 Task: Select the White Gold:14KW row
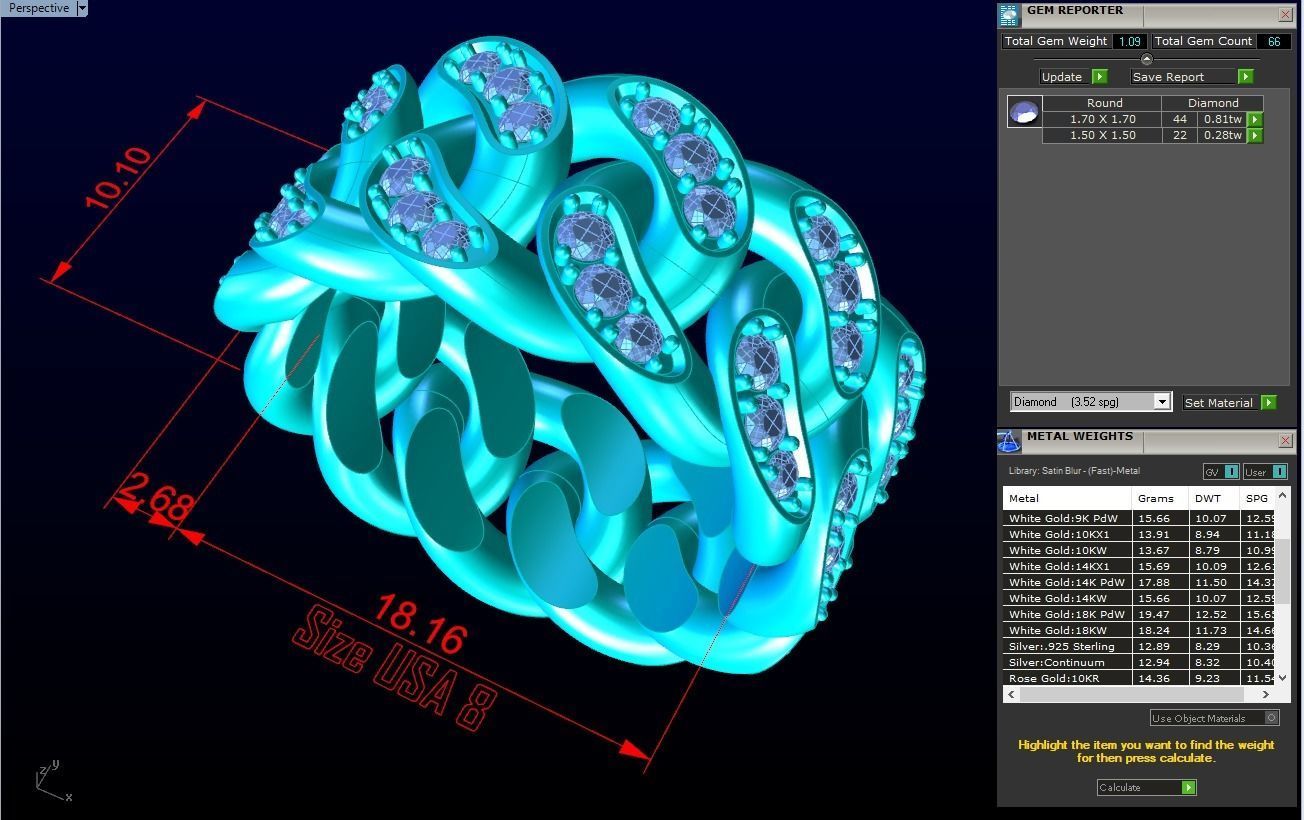click(1139, 598)
